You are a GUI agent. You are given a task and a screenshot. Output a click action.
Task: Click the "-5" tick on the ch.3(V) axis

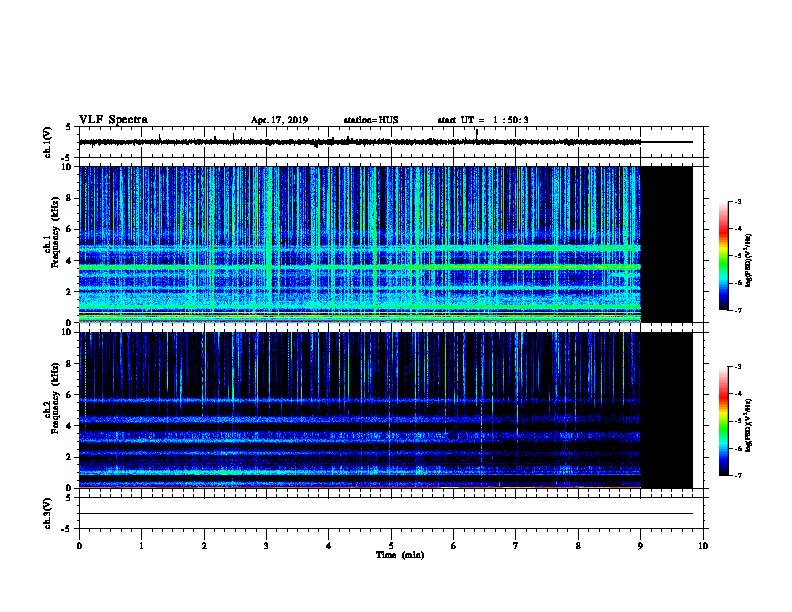(68, 529)
